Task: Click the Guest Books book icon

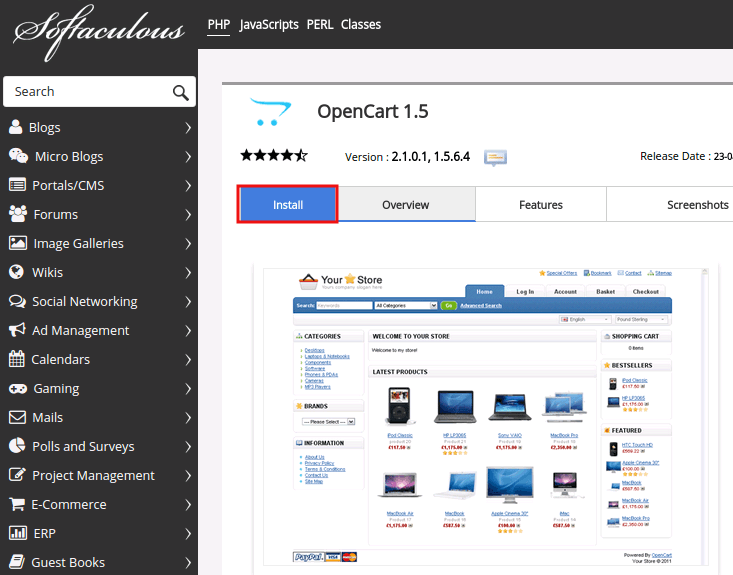Action: coord(17,561)
